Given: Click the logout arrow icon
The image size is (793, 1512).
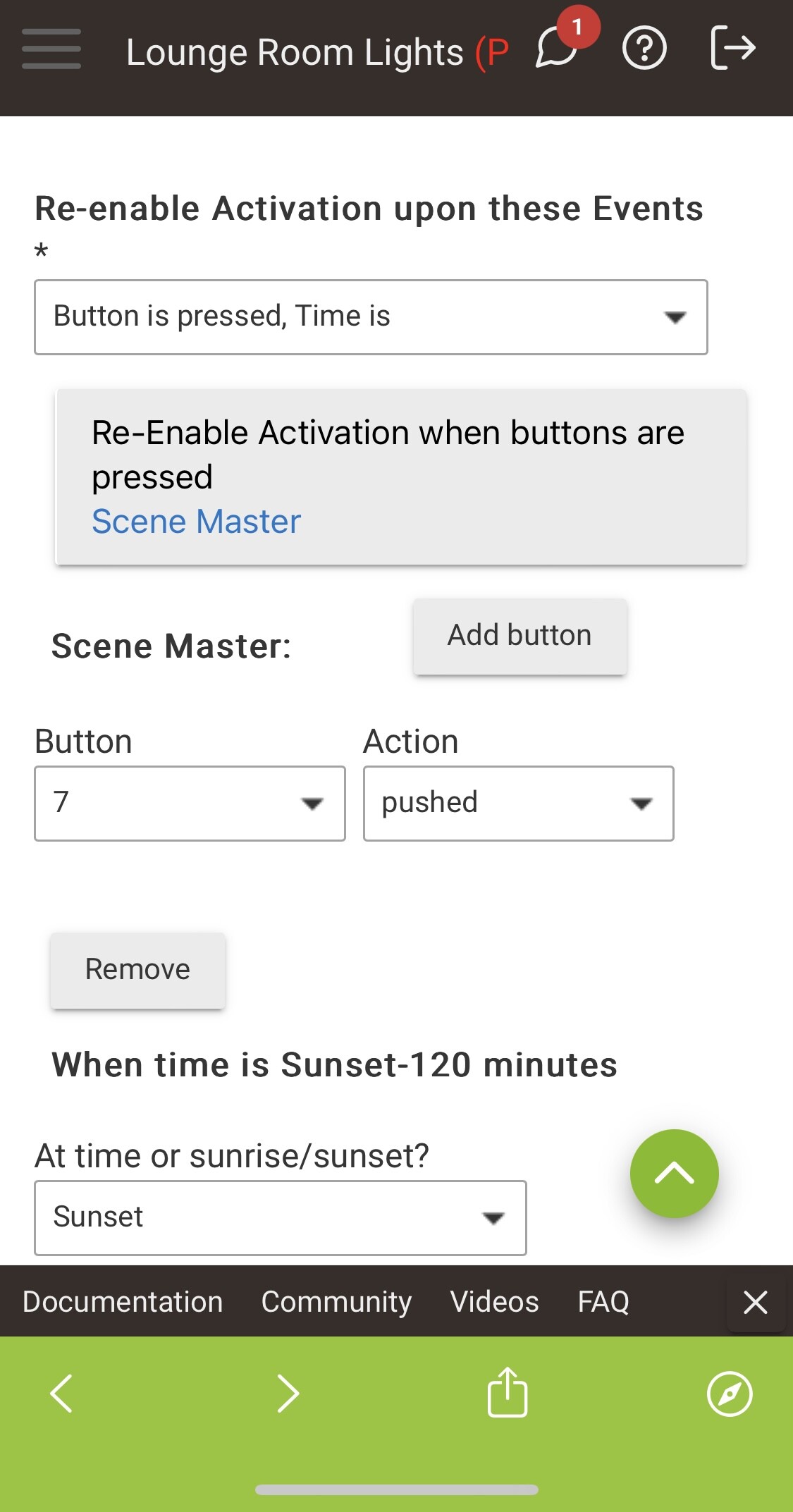Looking at the screenshot, I should (x=732, y=48).
